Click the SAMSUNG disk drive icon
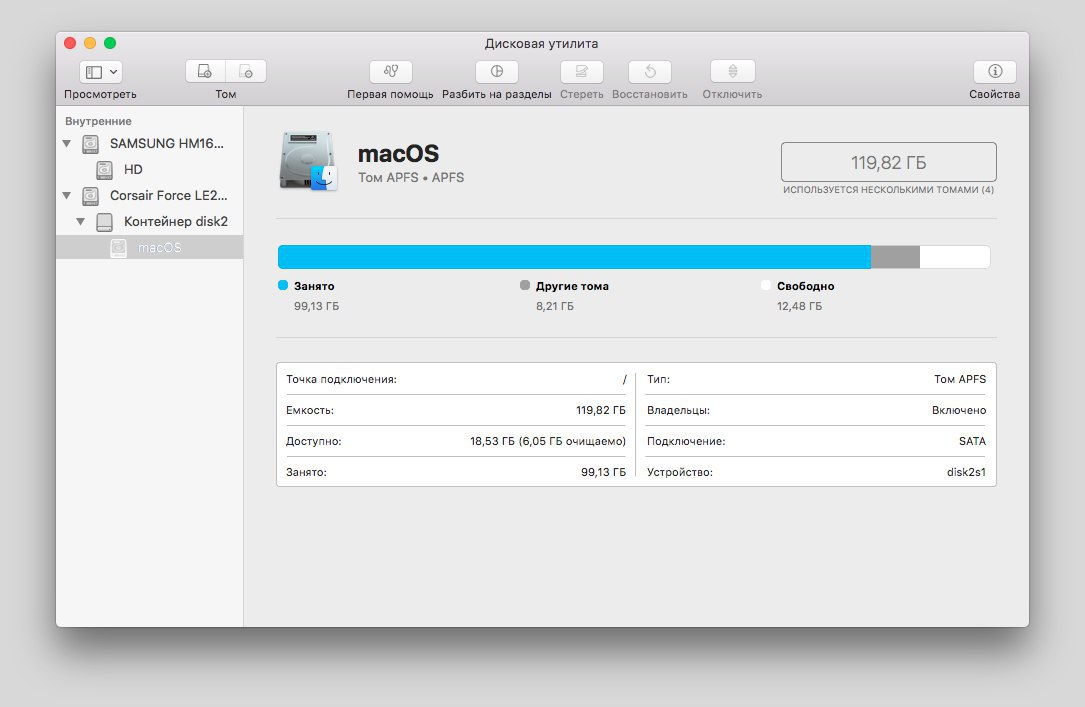Viewport: 1085px width, 707px height. [x=91, y=144]
